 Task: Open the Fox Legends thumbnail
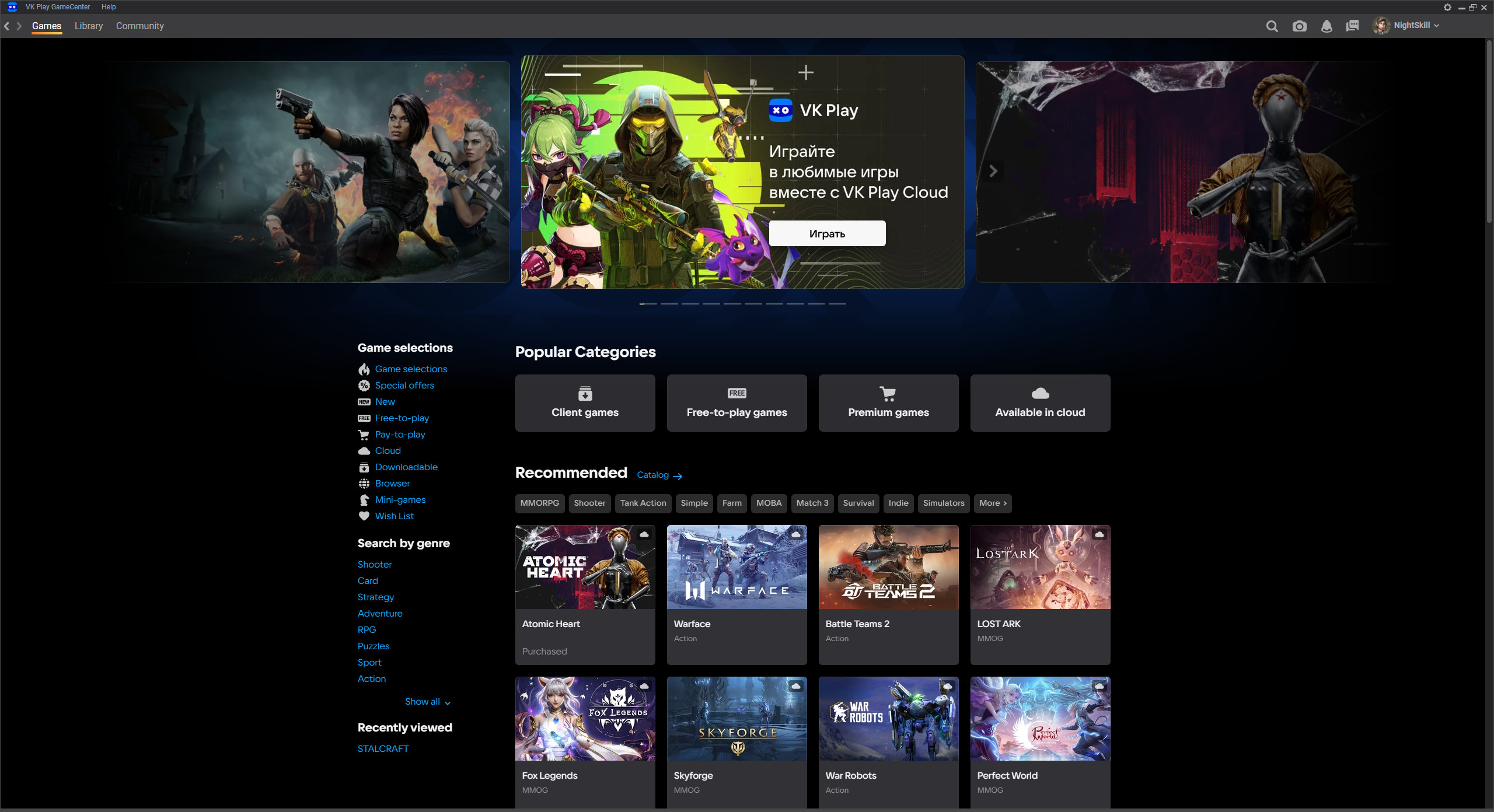tap(585, 719)
